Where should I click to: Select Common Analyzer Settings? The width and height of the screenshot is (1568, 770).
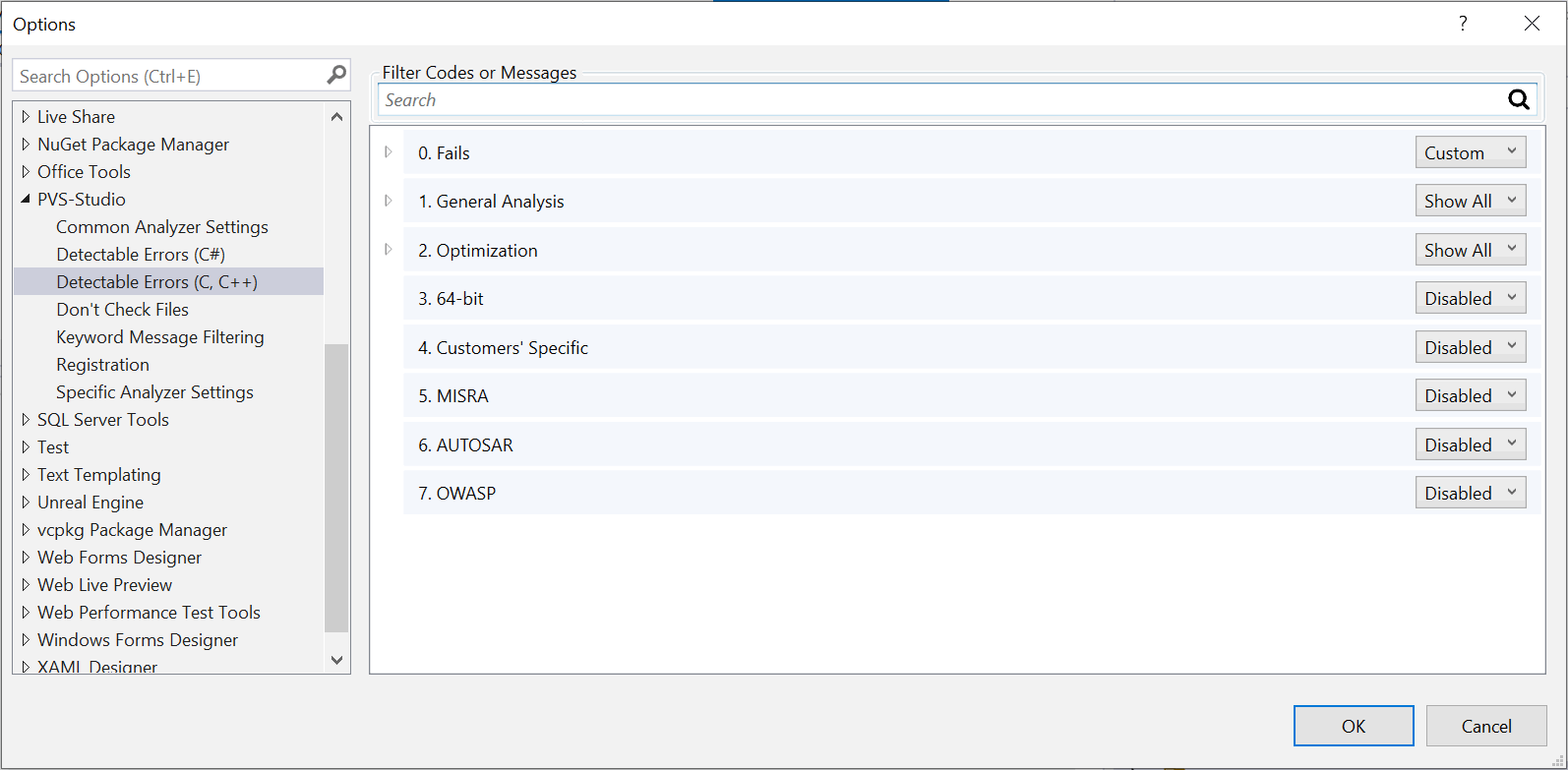tap(162, 226)
